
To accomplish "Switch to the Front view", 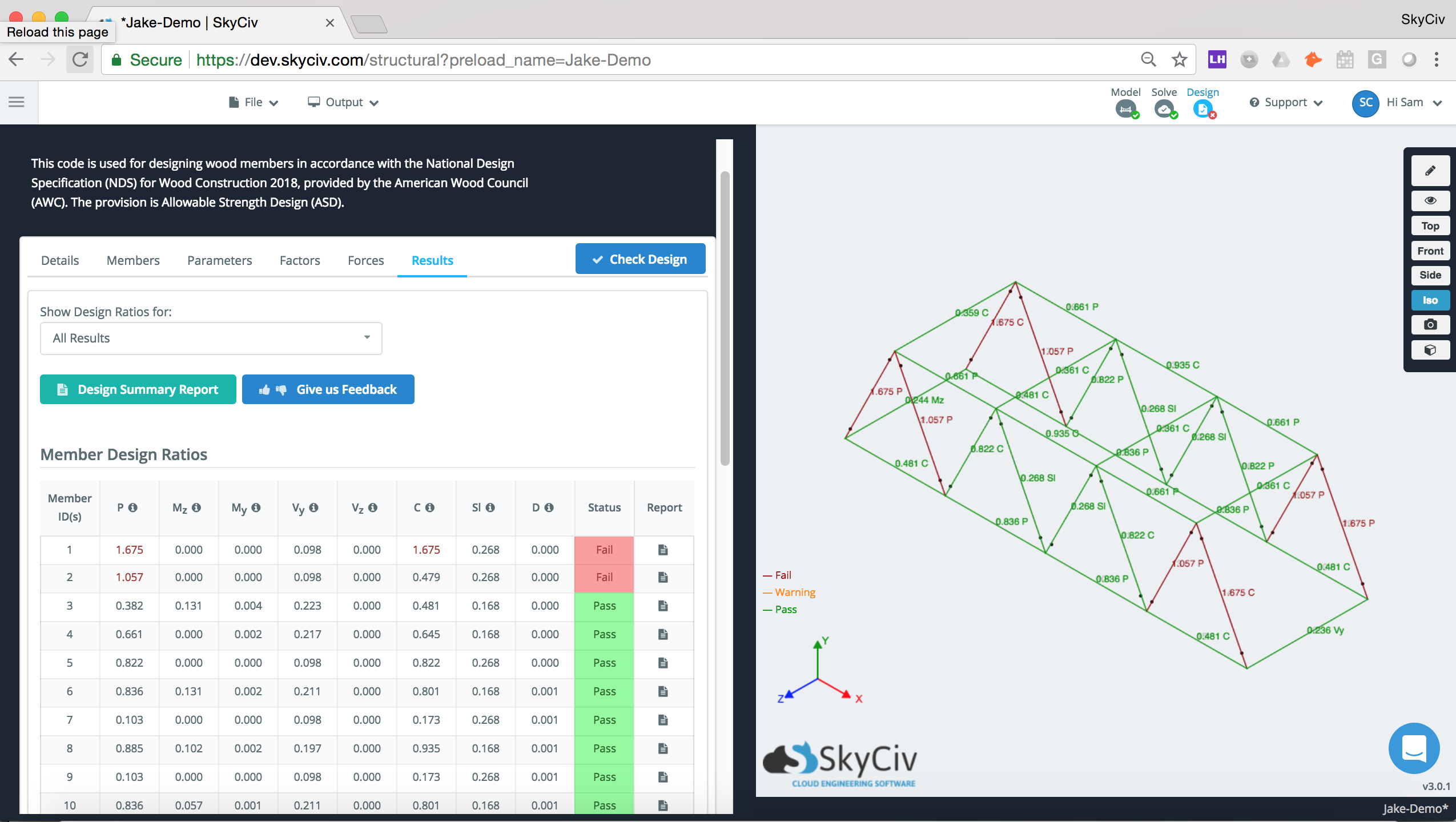I will (x=1430, y=251).
